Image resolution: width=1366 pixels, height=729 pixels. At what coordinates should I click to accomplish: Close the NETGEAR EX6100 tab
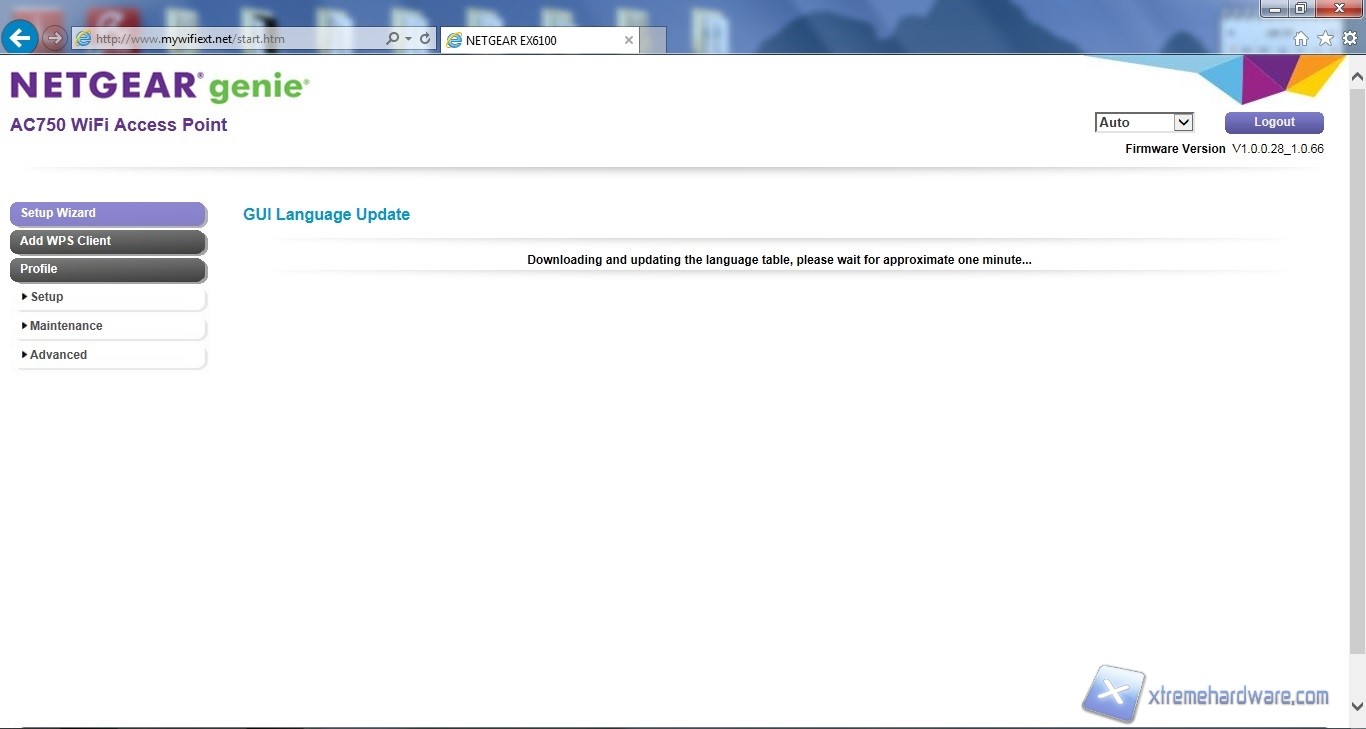pos(629,40)
